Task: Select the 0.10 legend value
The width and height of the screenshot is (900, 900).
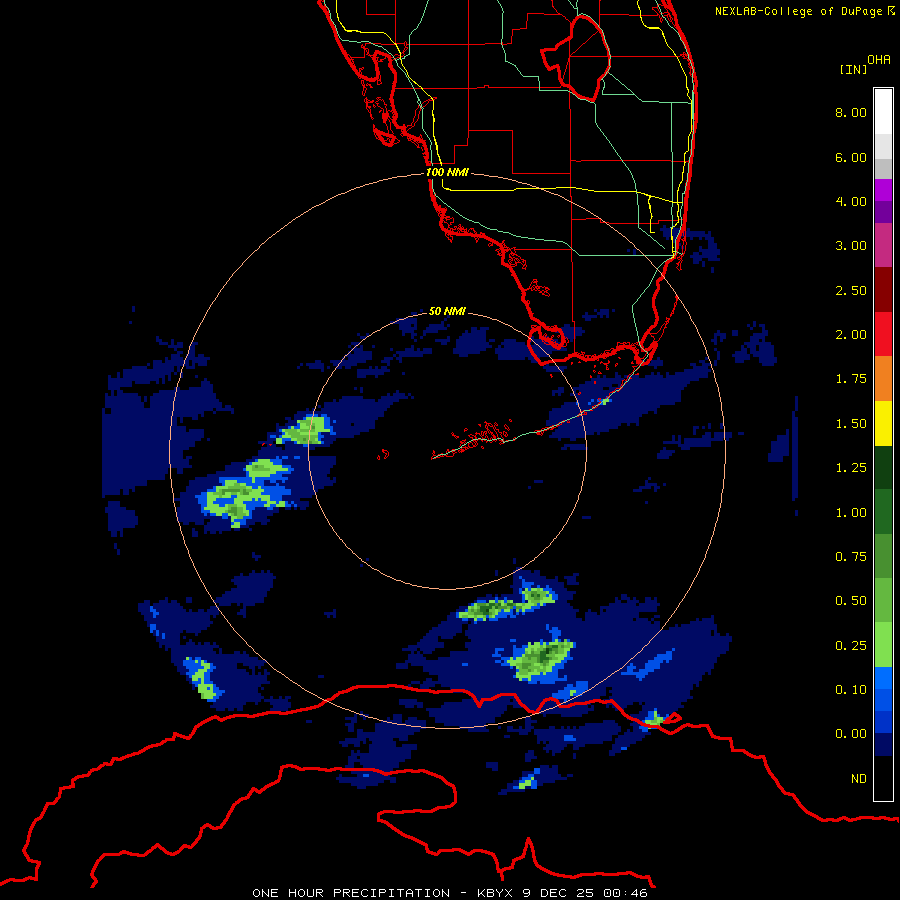Action: pos(851,690)
